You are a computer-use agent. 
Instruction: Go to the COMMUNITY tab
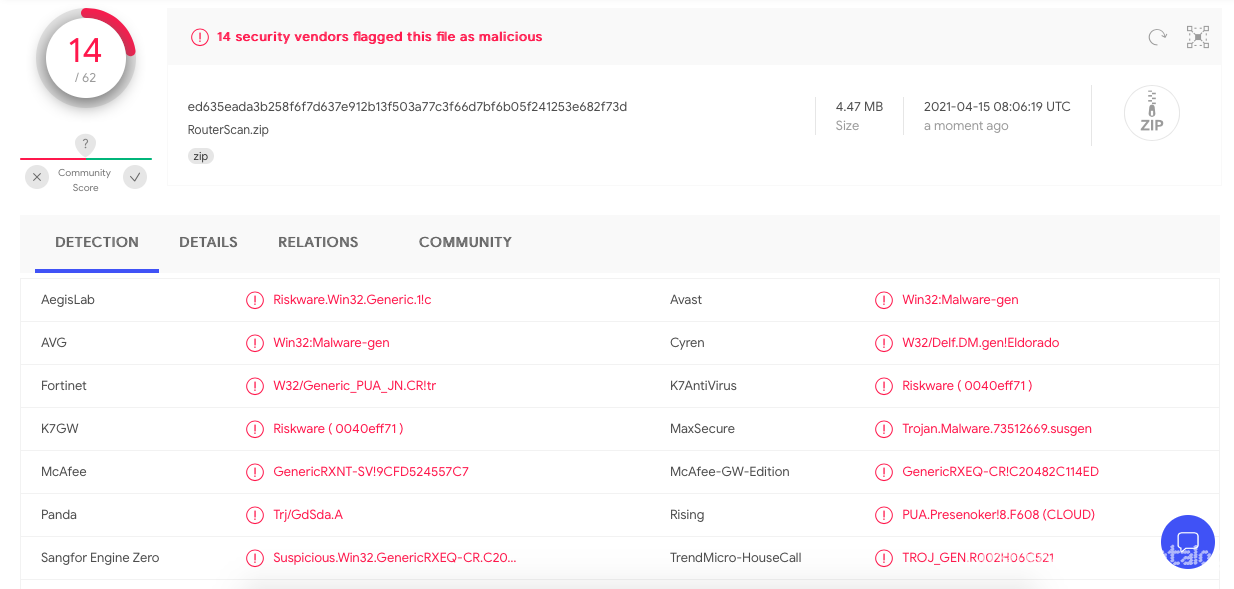[x=465, y=242]
